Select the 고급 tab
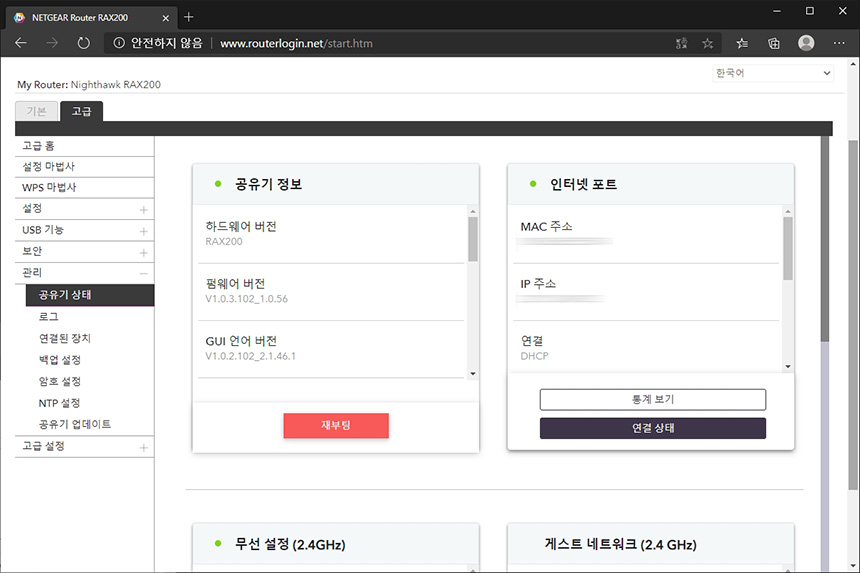The image size is (860, 573). point(81,111)
